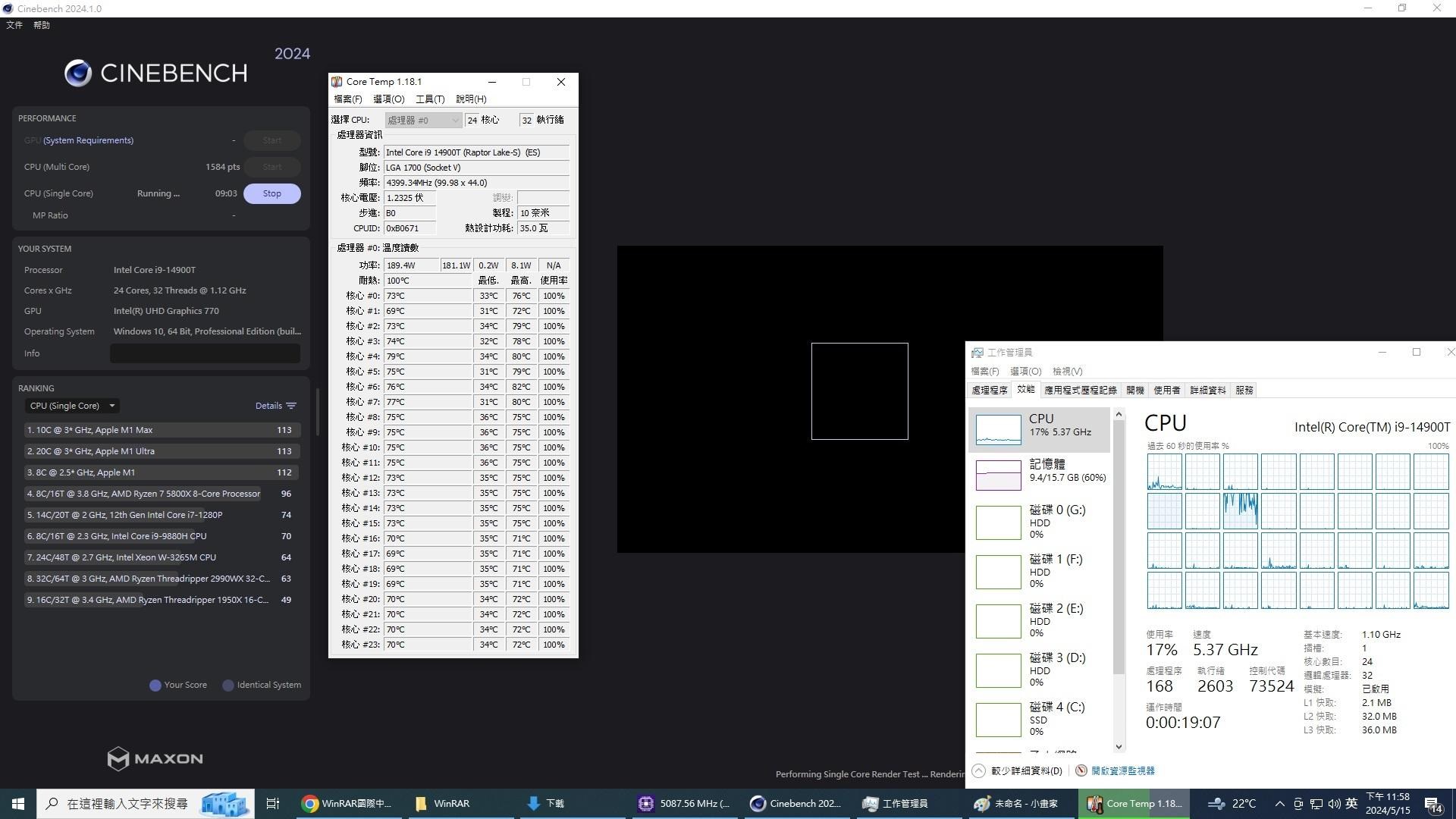This screenshot has width=1456, height=819.
Task: Select the CPU graph in Task Manager sidebar
Action: coord(1039,428)
